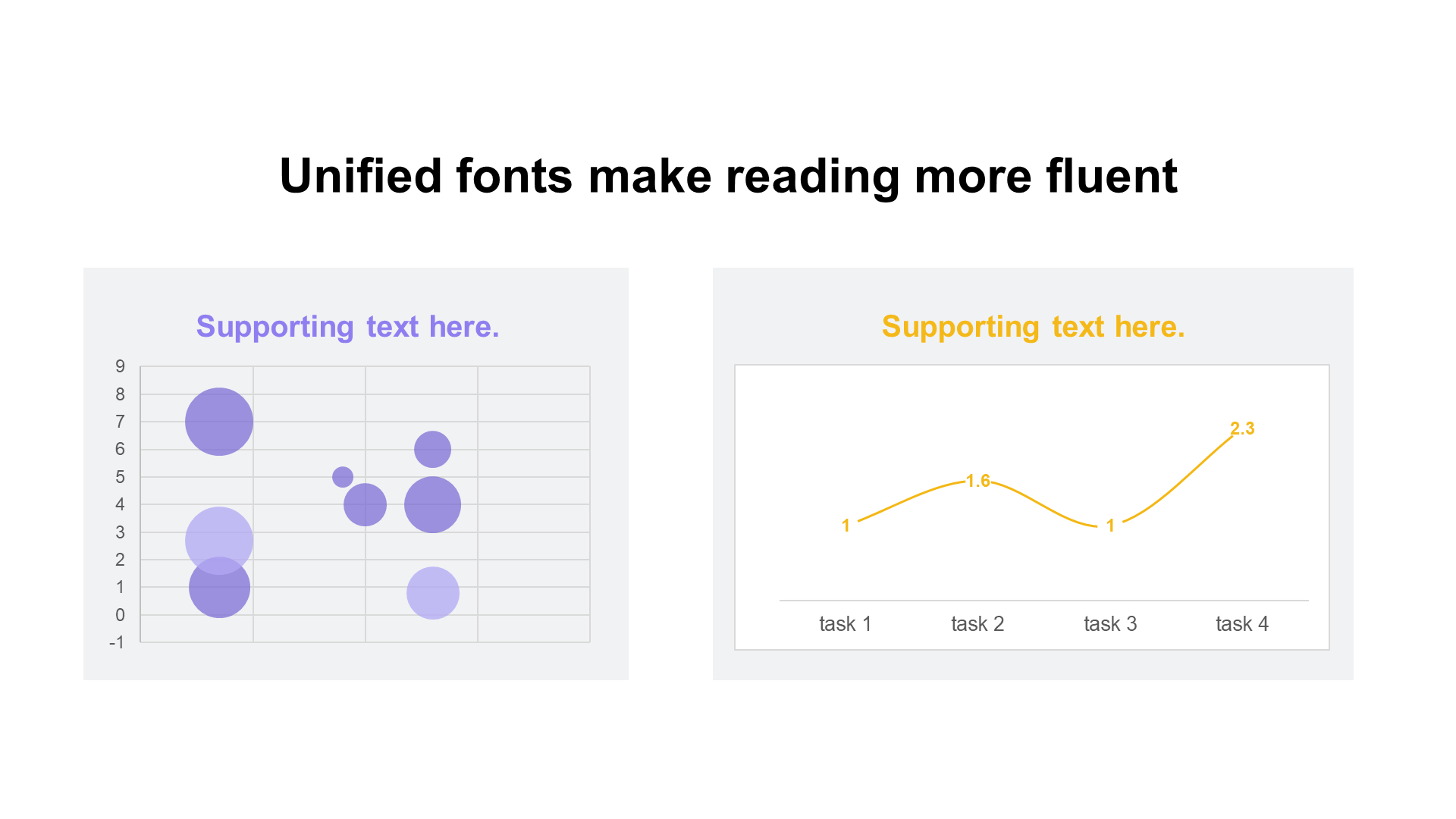
Task: Click the data label 1 above task 3
Action: pyautogui.click(x=1110, y=526)
